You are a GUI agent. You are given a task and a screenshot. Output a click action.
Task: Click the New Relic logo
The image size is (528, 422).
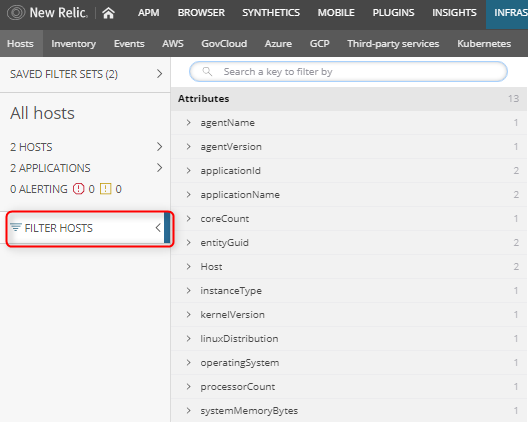pos(47,13)
